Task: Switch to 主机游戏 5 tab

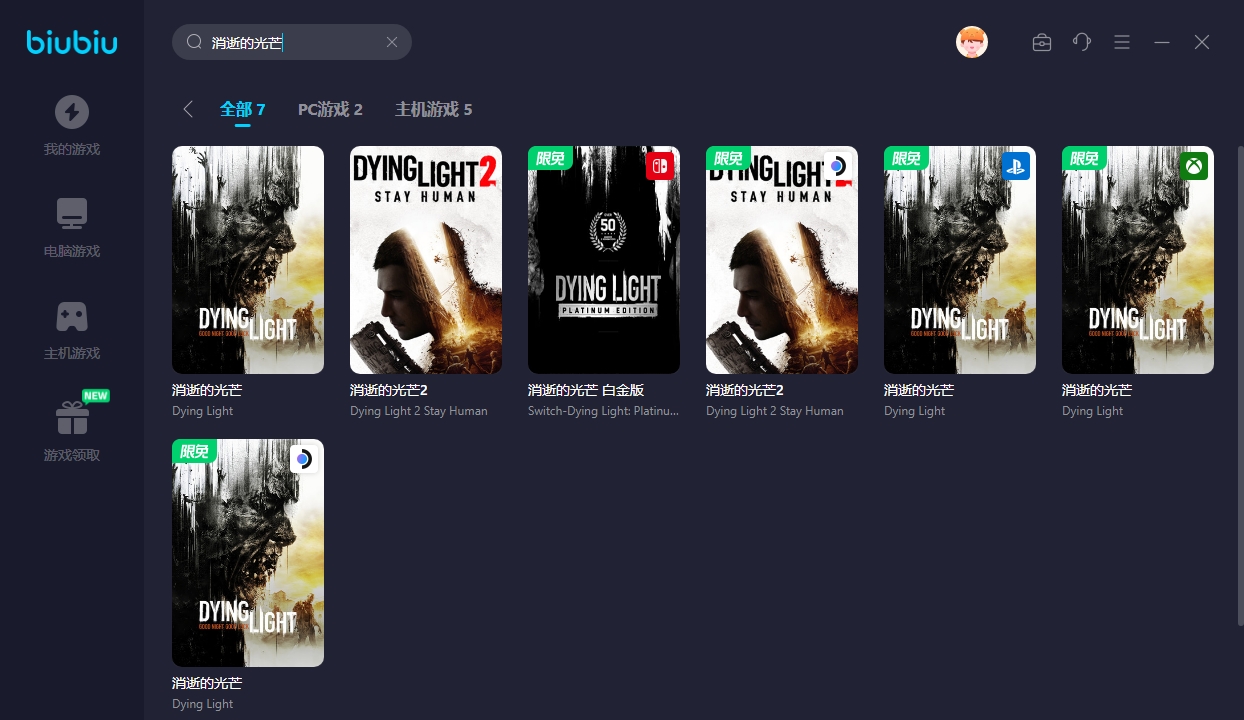Action: (x=433, y=109)
